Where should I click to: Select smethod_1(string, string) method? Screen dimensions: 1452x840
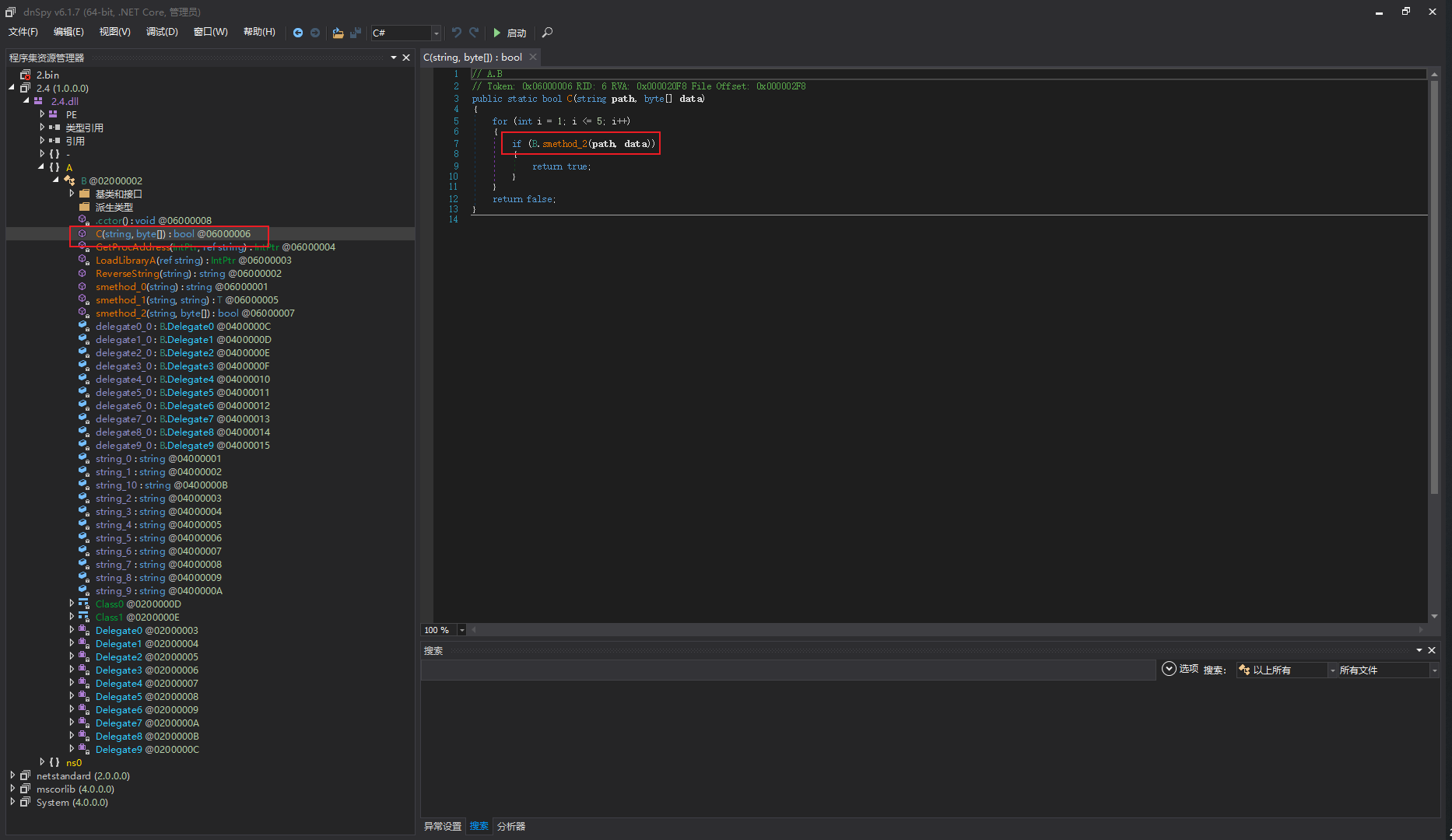[x=187, y=299]
